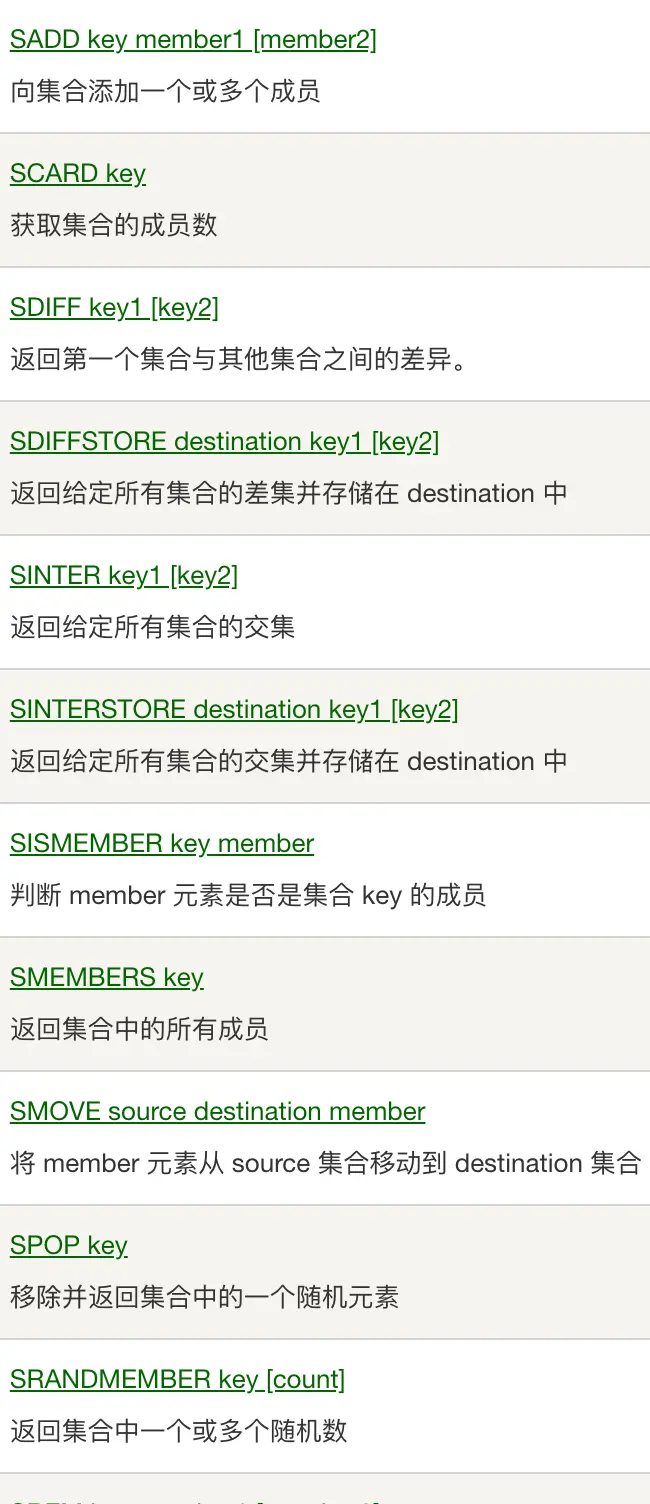The width and height of the screenshot is (650, 1504).
Task: Click the SISMEMBER description about 判断 member 元素
Action: click(x=248, y=895)
